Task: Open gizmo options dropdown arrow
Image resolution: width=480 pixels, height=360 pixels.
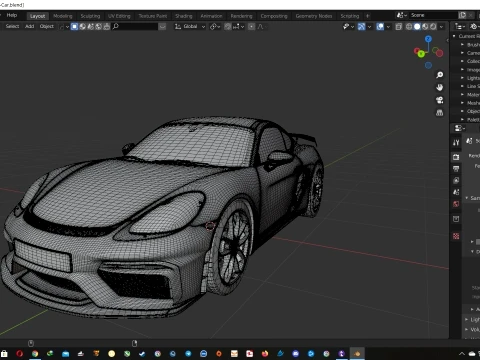Action: tap(369, 26)
